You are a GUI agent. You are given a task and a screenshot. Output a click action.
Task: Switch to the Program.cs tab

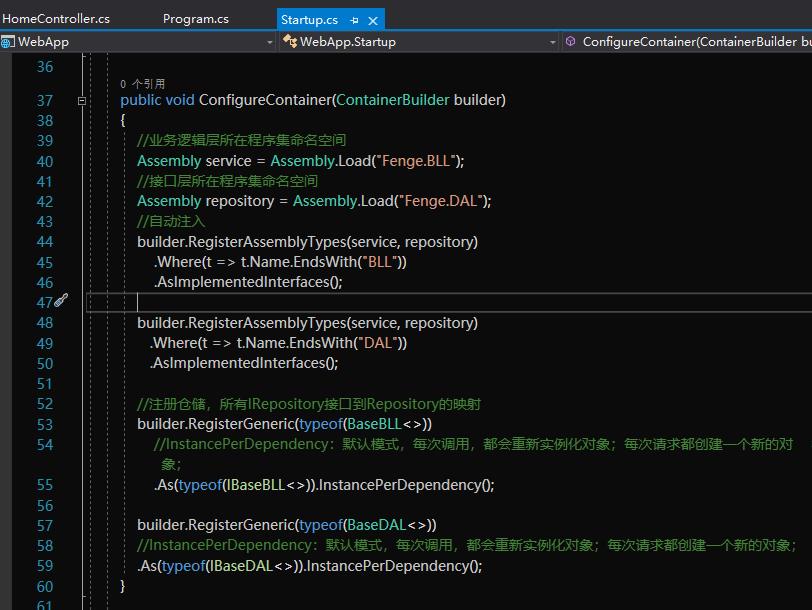pos(196,19)
